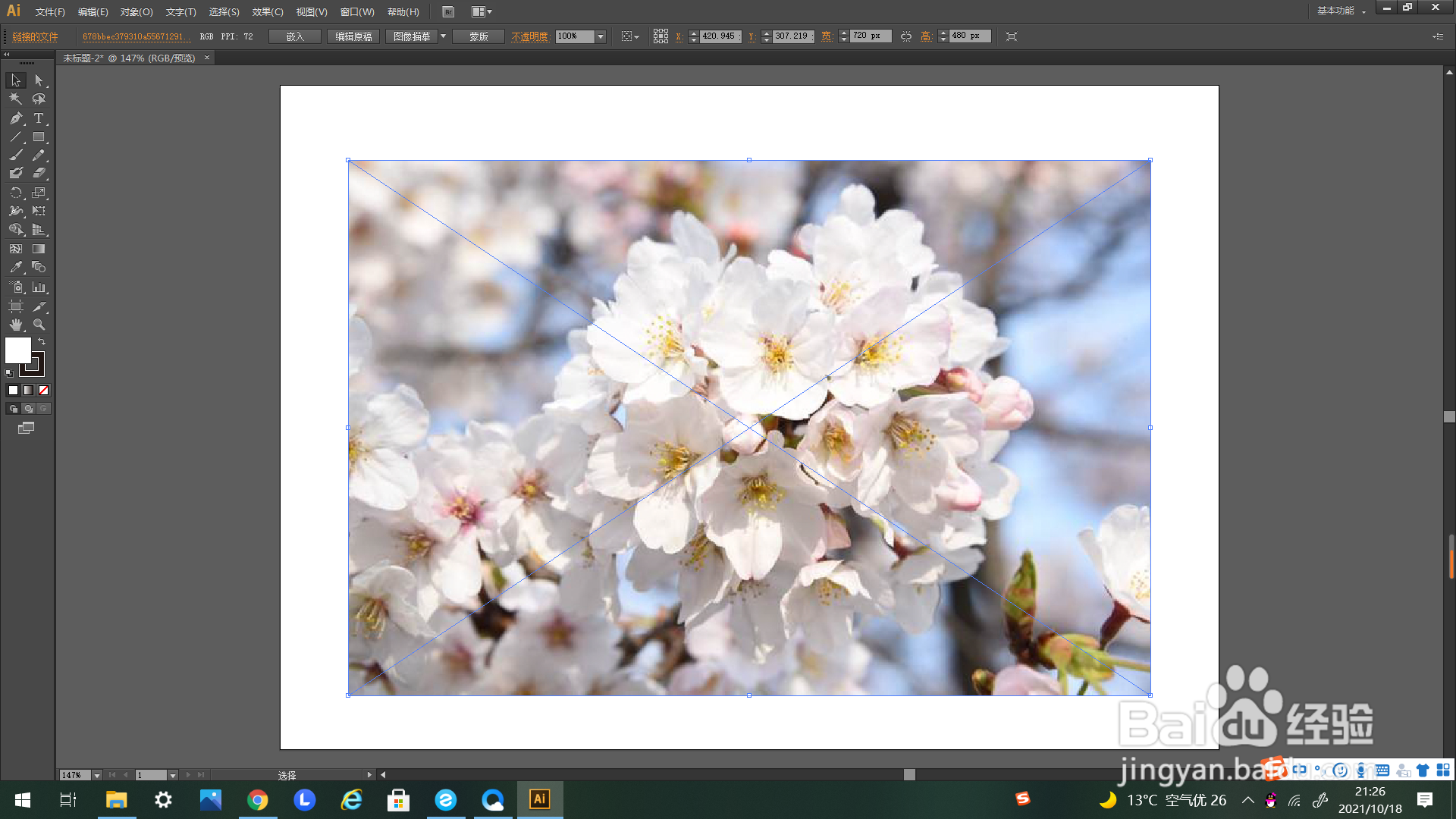Select the Type tool

point(39,118)
